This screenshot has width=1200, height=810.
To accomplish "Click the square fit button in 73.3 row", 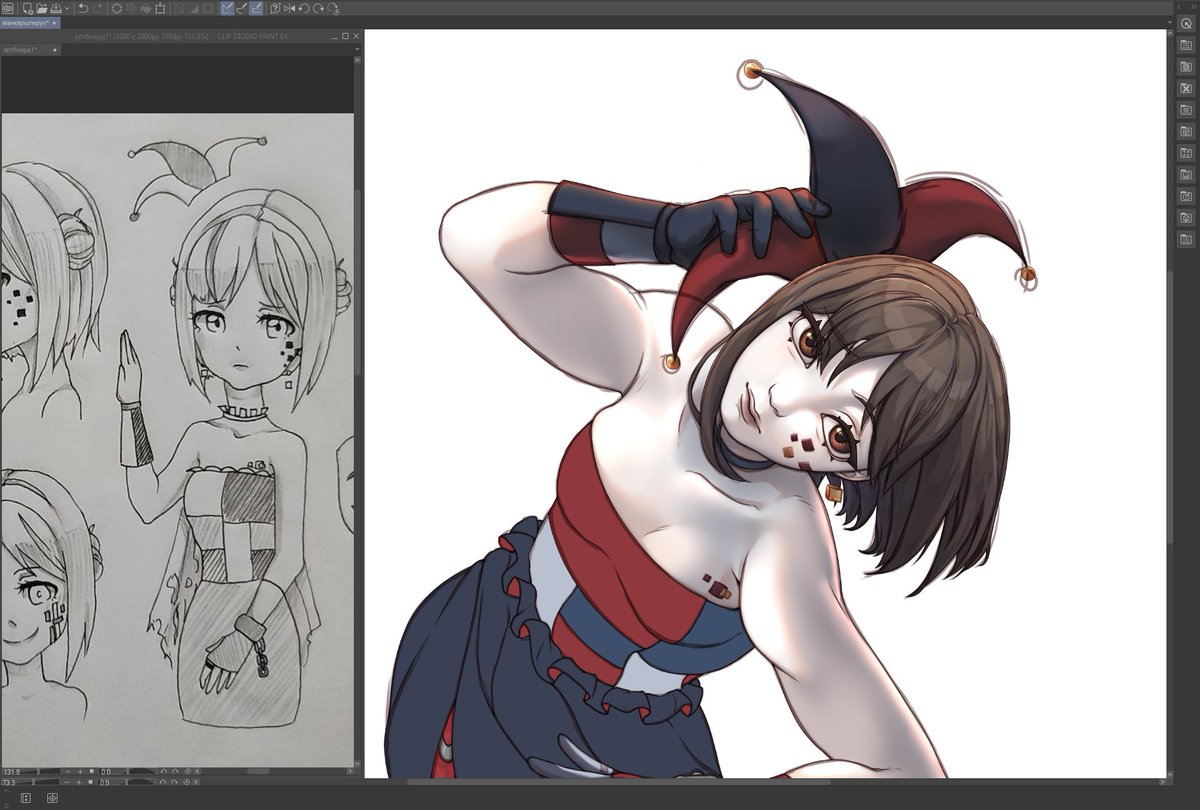I will (91, 782).
